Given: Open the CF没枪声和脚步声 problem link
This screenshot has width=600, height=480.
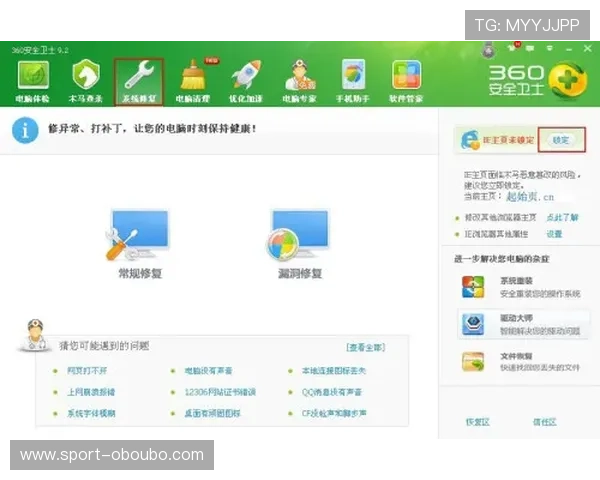Looking at the screenshot, I should pos(334,413).
